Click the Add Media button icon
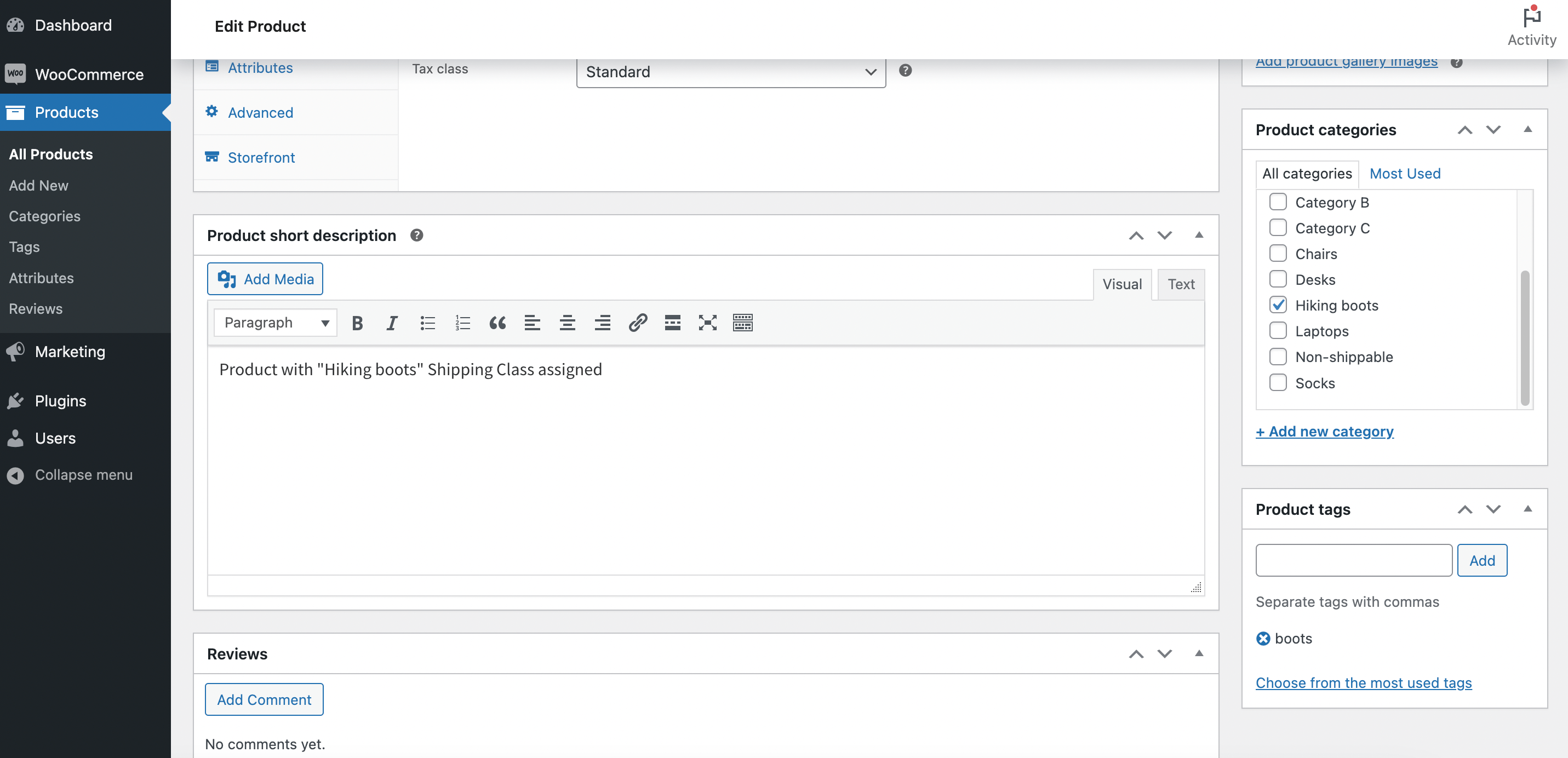The height and width of the screenshot is (758, 1568). coord(226,279)
